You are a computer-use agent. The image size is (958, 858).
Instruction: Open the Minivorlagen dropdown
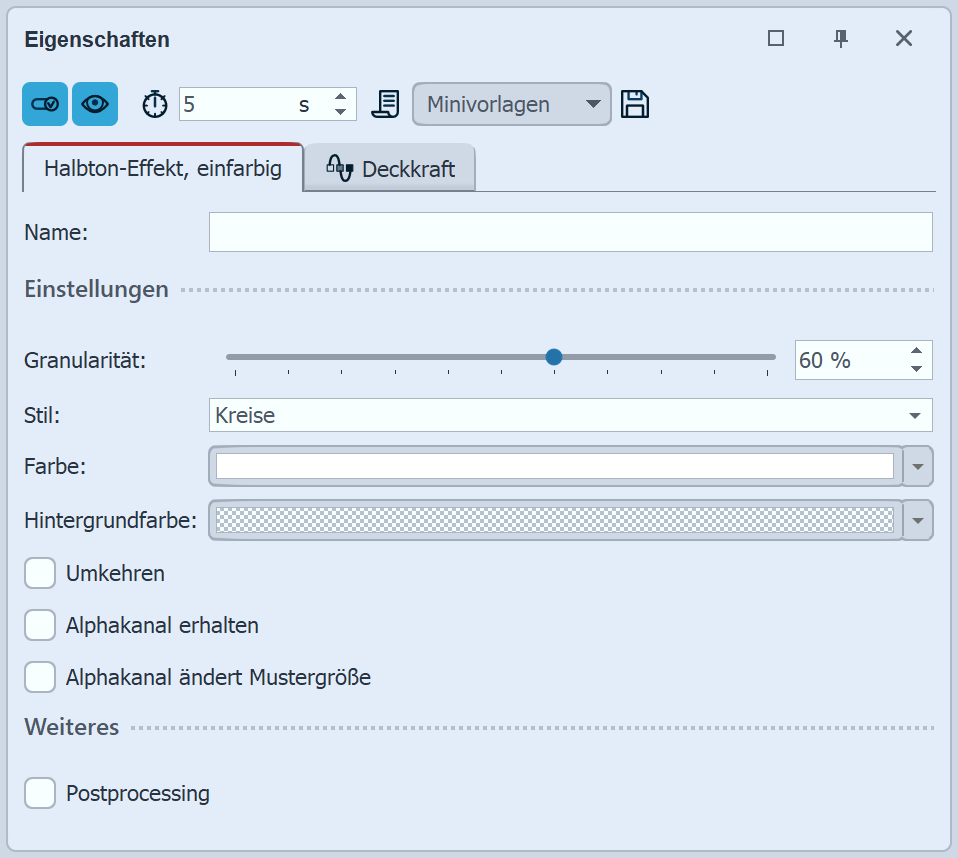click(511, 104)
